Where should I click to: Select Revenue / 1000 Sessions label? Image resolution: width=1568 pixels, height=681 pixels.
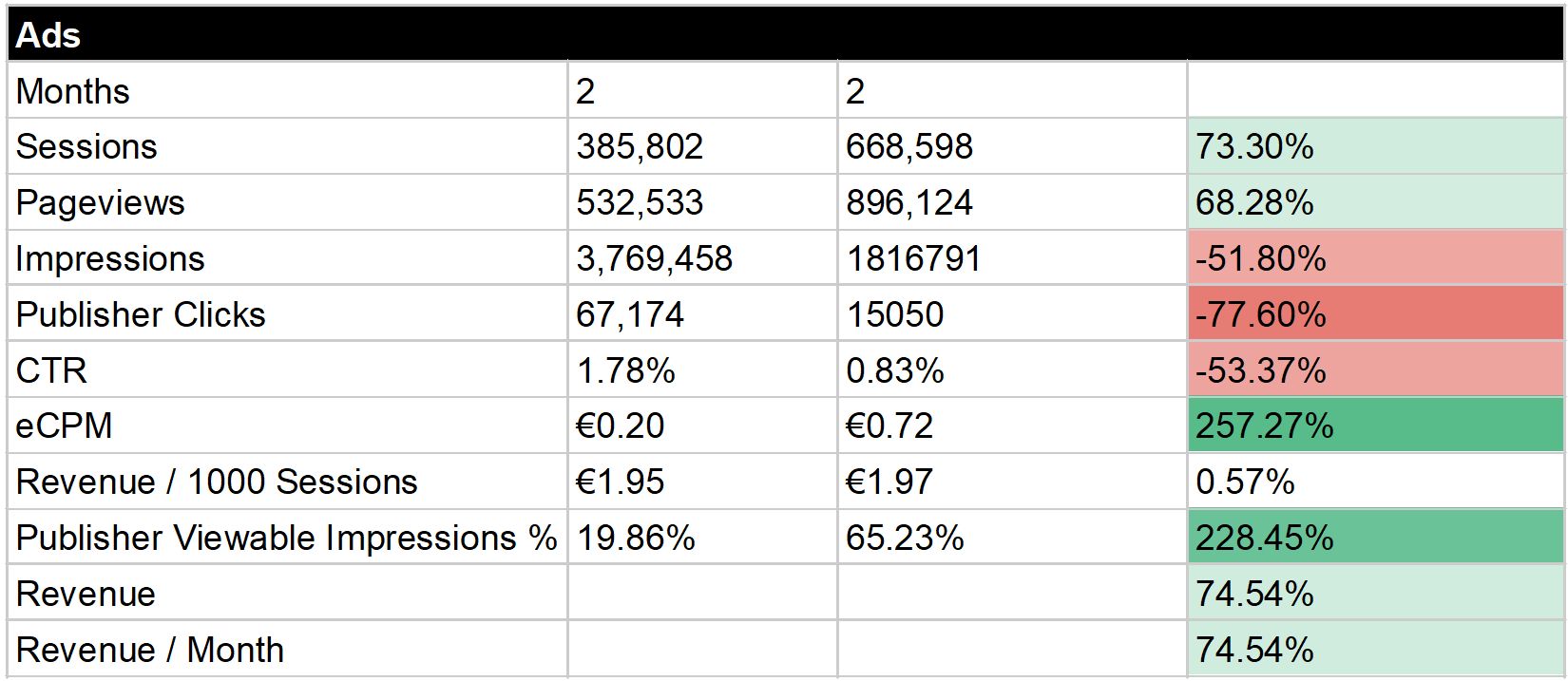217,482
